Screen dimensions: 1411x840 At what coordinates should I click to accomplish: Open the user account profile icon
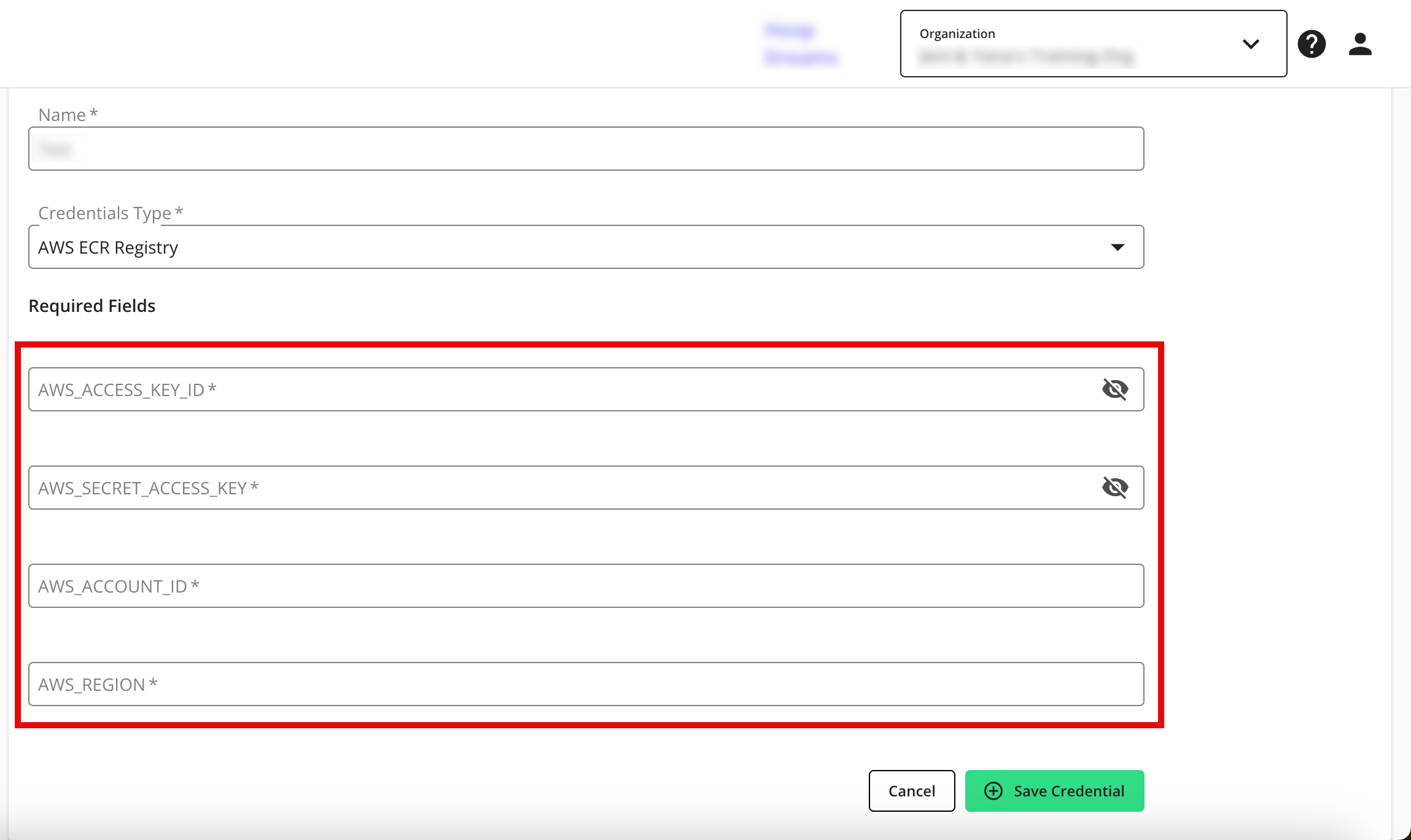1360,44
